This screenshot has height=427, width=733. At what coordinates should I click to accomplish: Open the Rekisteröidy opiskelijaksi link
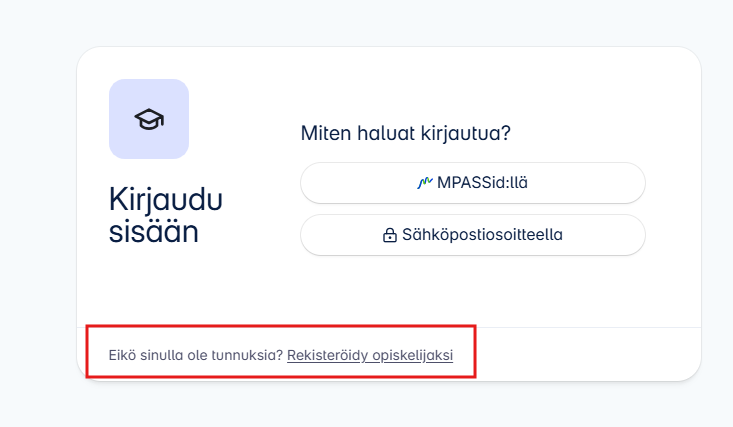[x=370, y=355]
